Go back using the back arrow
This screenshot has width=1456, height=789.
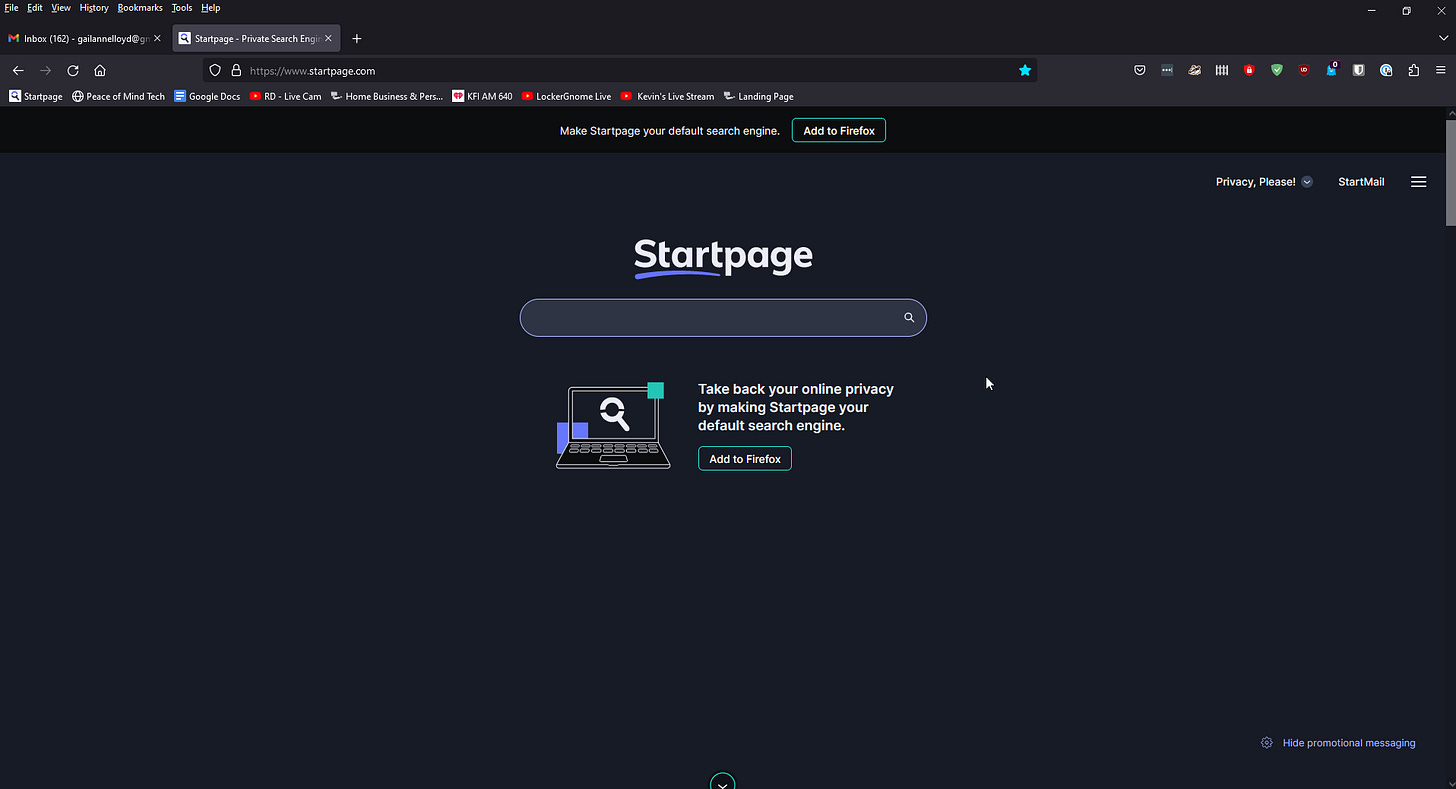tap(18, 71)
